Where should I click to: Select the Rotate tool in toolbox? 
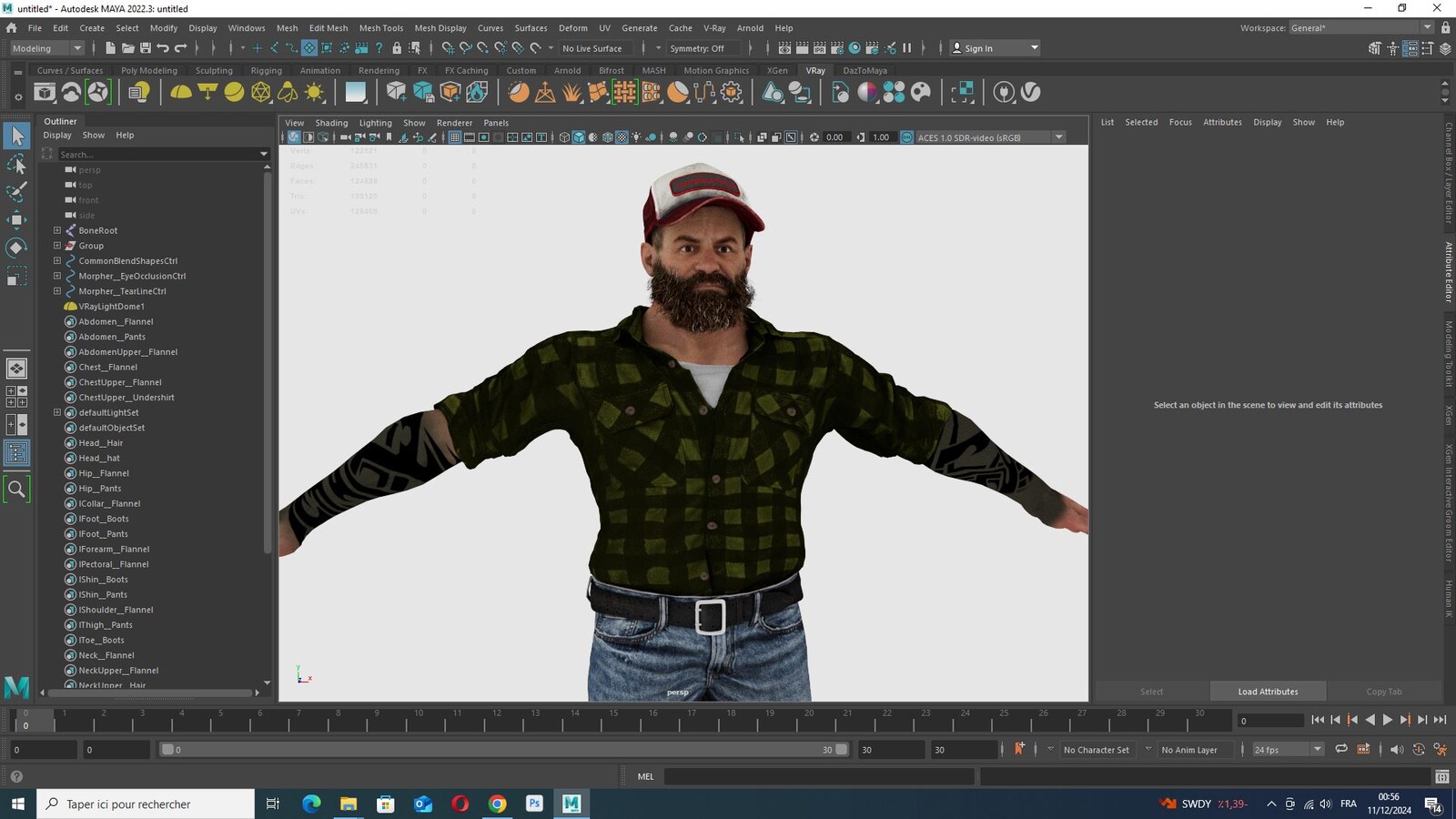pyautogui.click(x=16, y=248)
